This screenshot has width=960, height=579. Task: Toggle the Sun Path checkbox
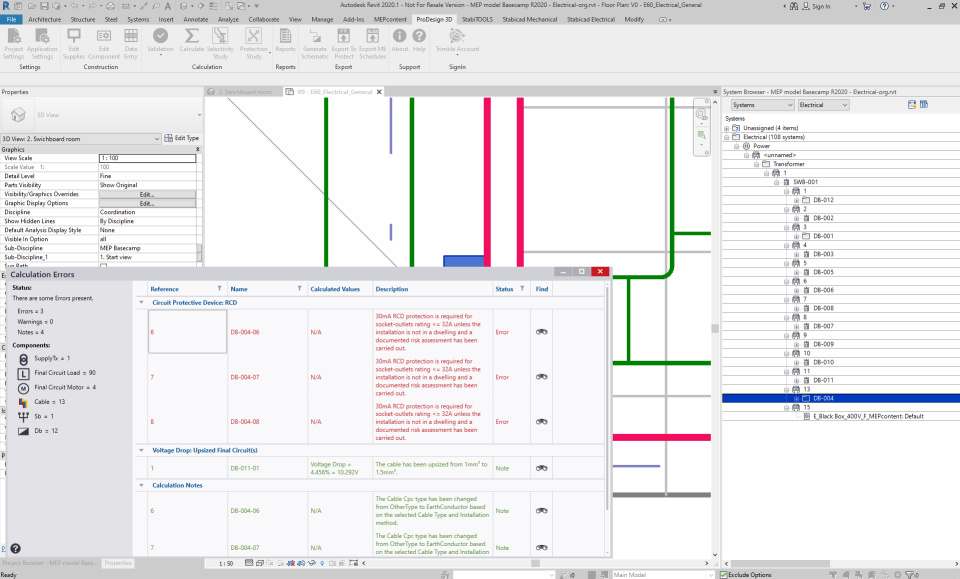coord(103,266)
